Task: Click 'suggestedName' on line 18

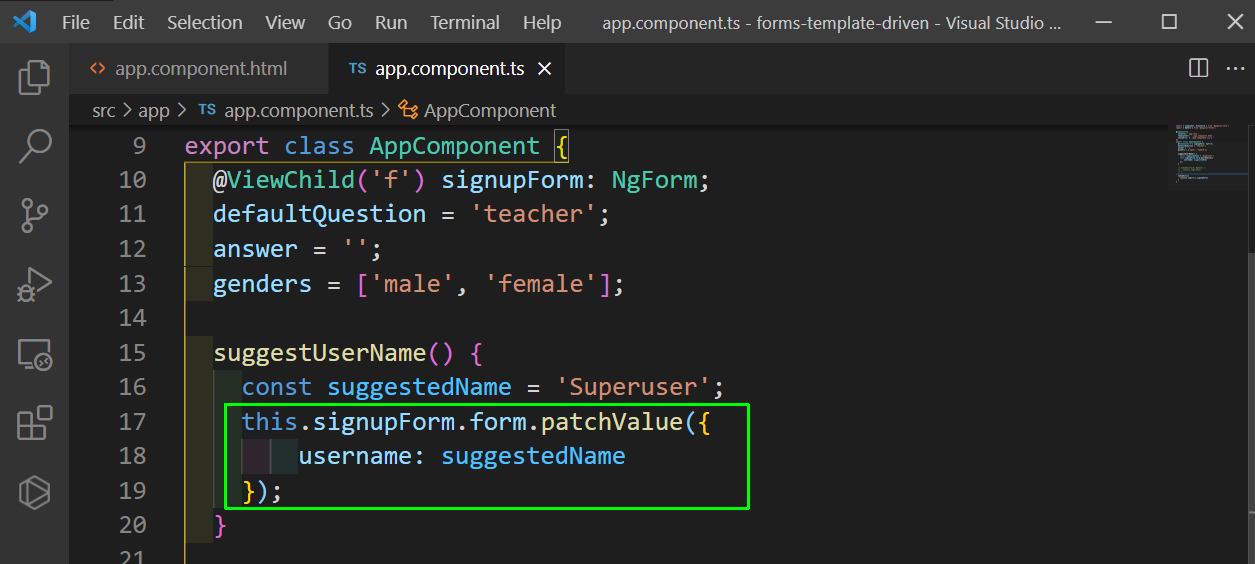Action: click(x=534, y=456)
